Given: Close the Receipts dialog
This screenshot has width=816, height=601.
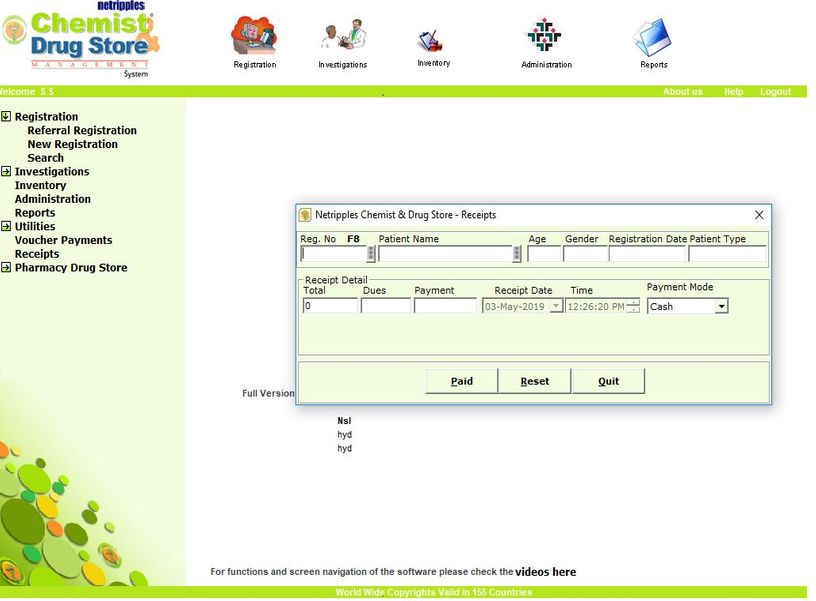Looking at the screenshot, I should pyautogui.click(x=759, y=215).
